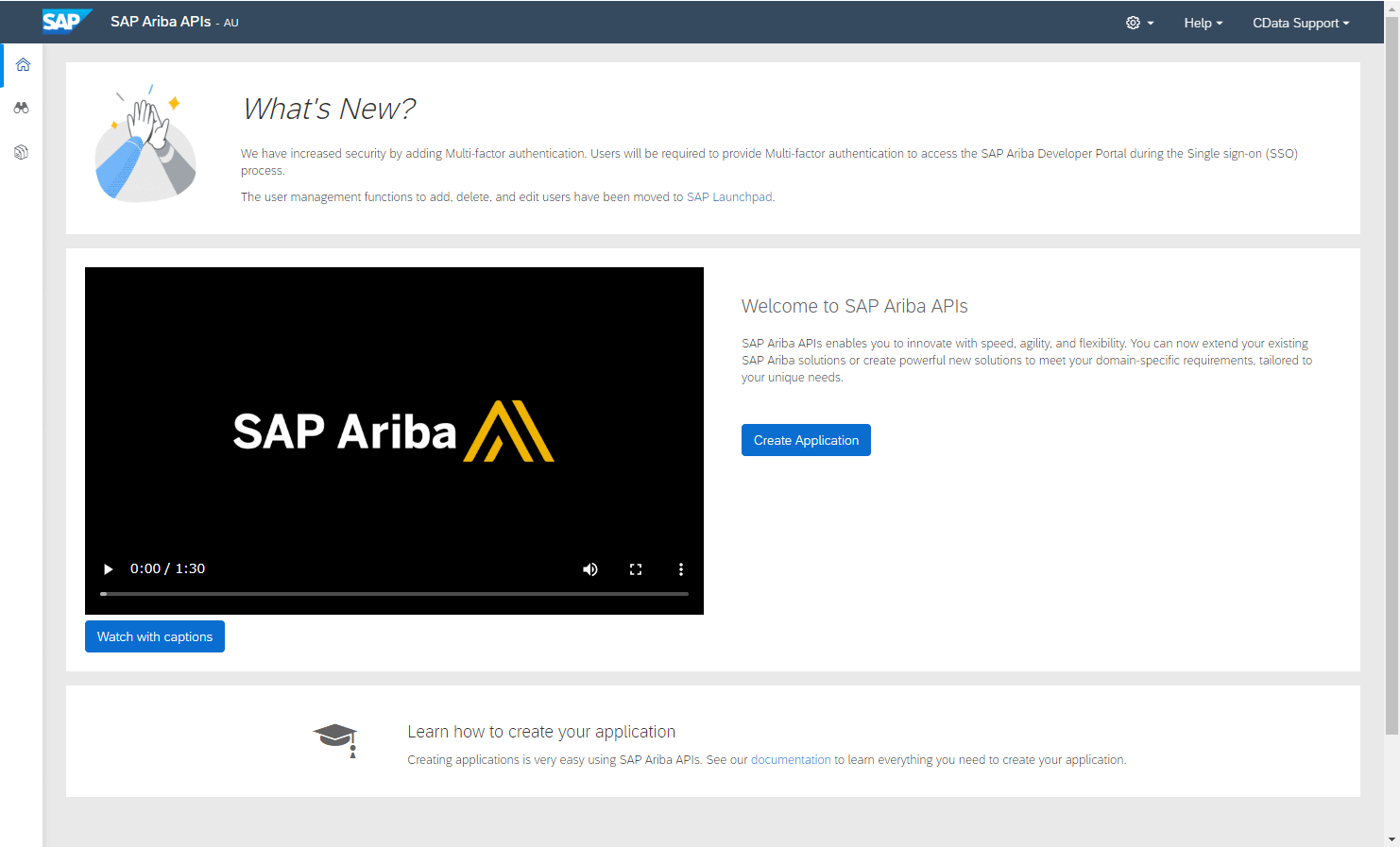
Task: Click the high-five illustration
Action: (x=145, y=144)
